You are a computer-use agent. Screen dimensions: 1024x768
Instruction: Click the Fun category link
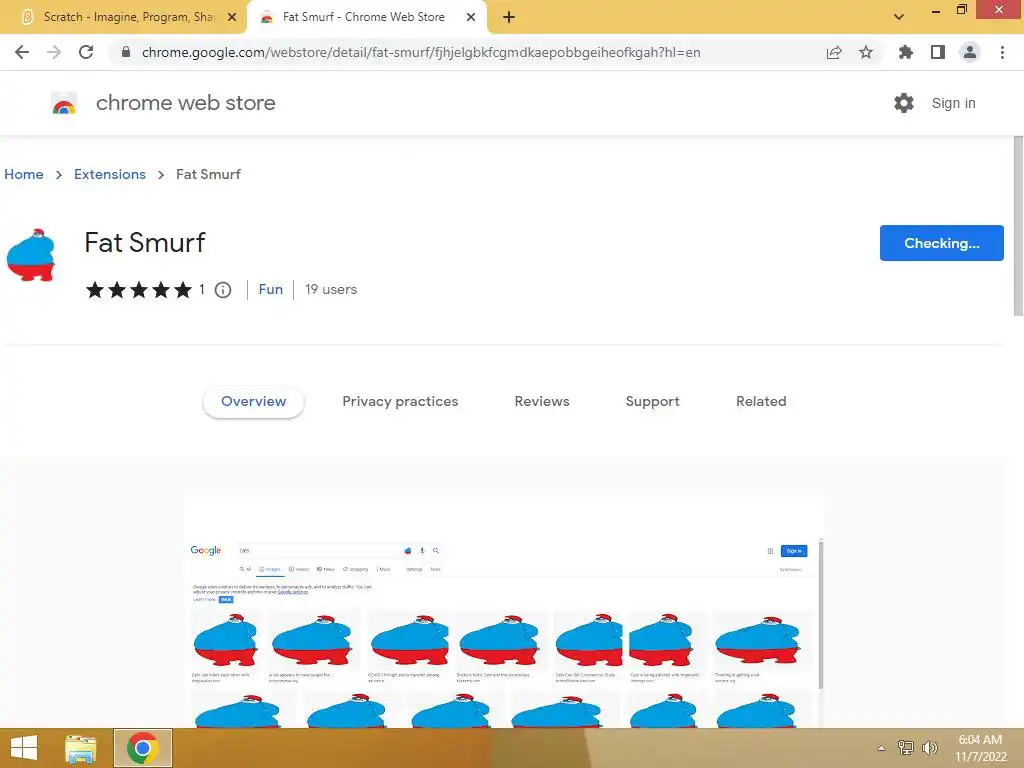tap(270, 289)
